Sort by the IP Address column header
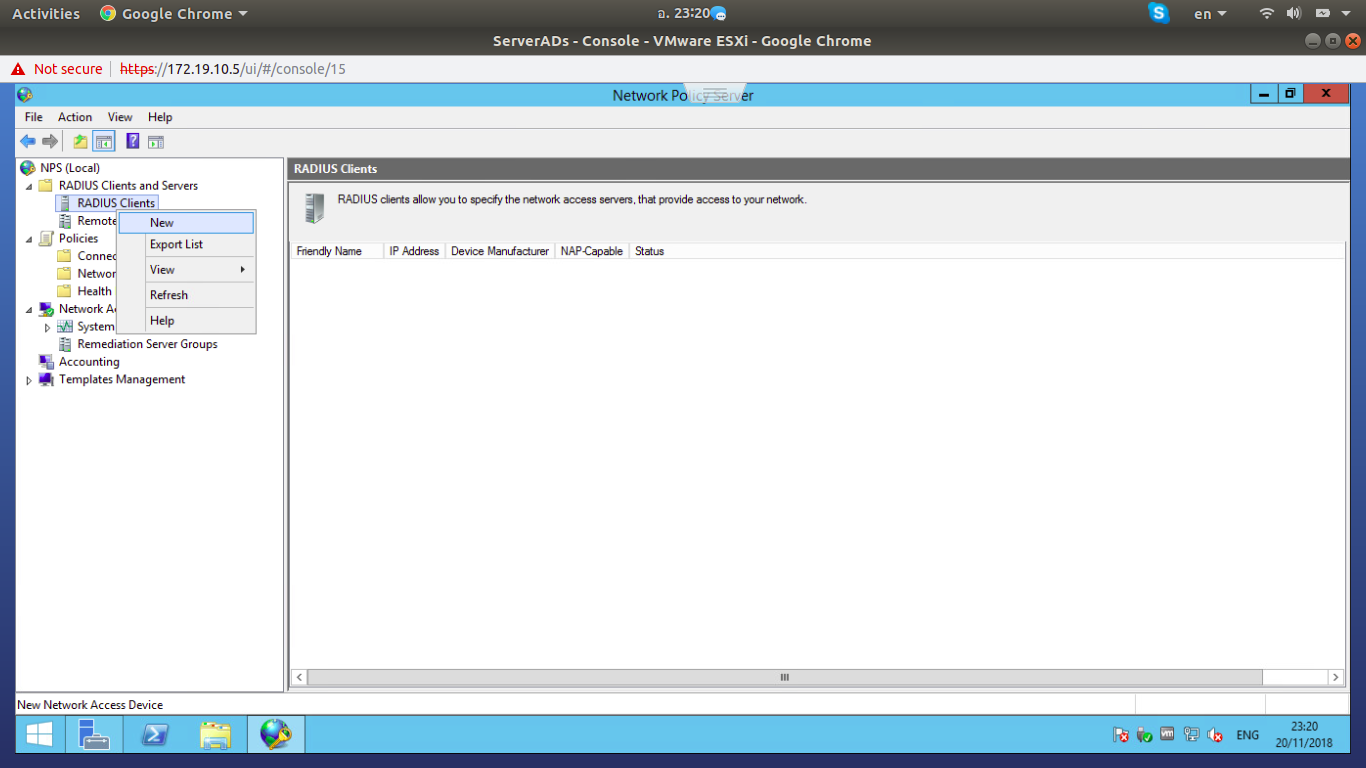The image size is (1366, 768). point(414,251)
